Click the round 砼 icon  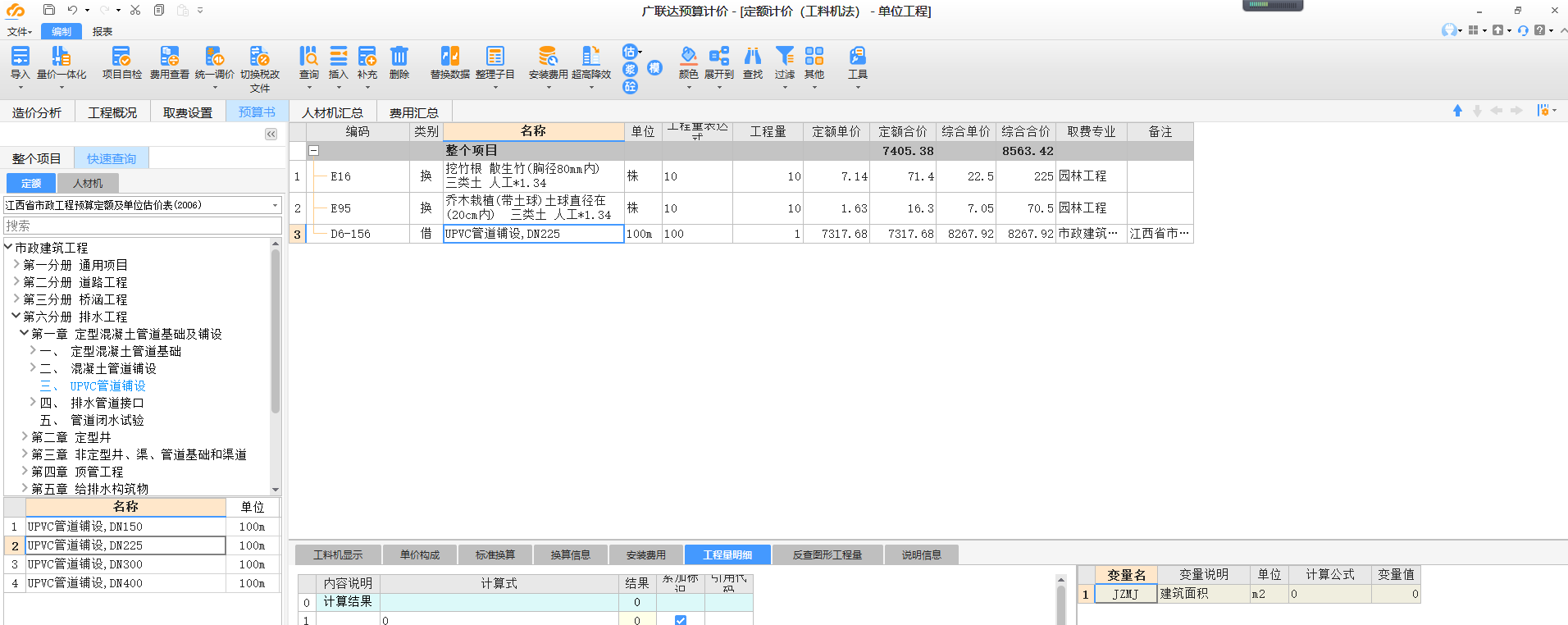[x=630, y=86]
